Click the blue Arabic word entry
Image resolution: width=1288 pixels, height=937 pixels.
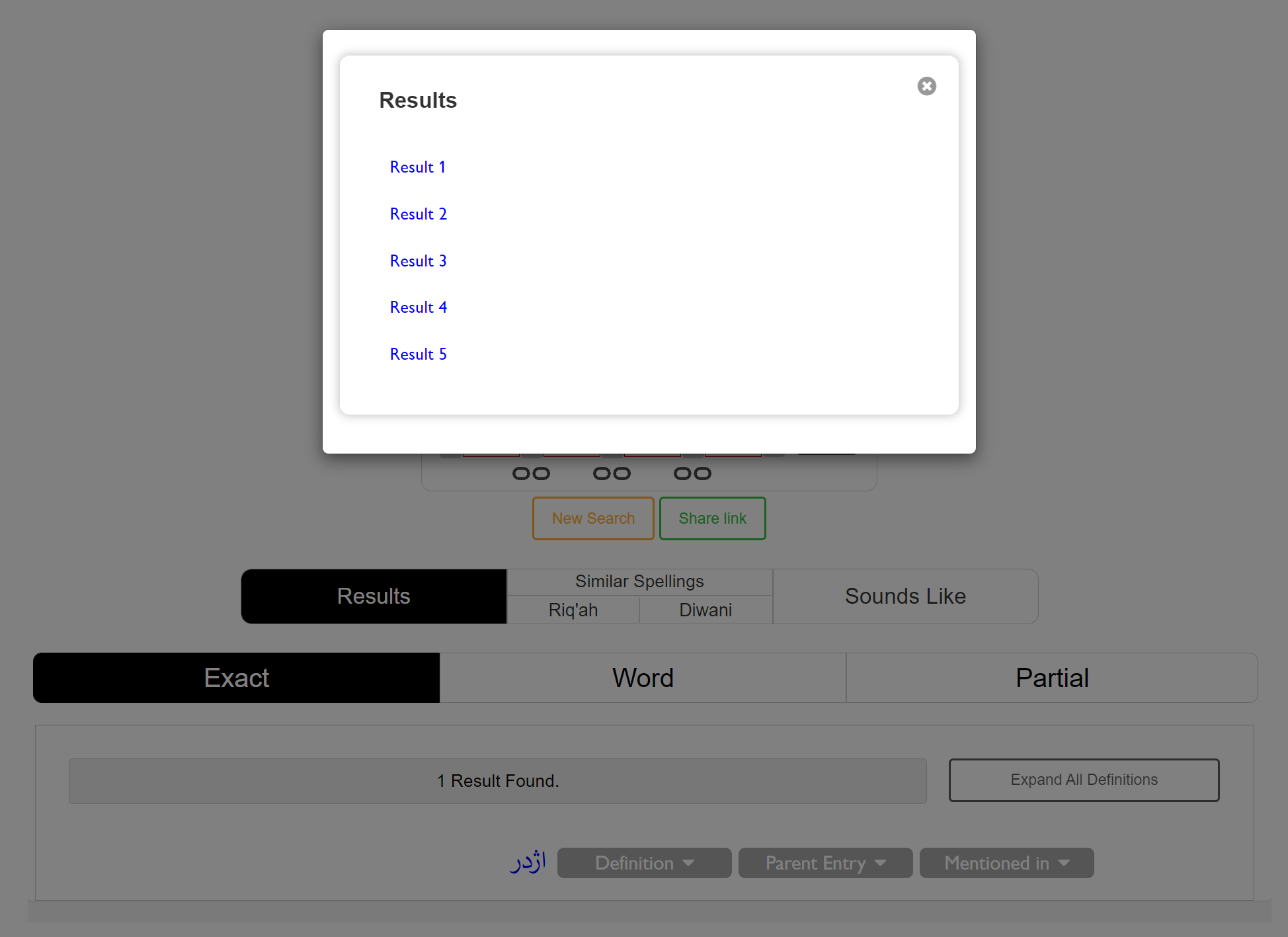(x=528, y=862)
